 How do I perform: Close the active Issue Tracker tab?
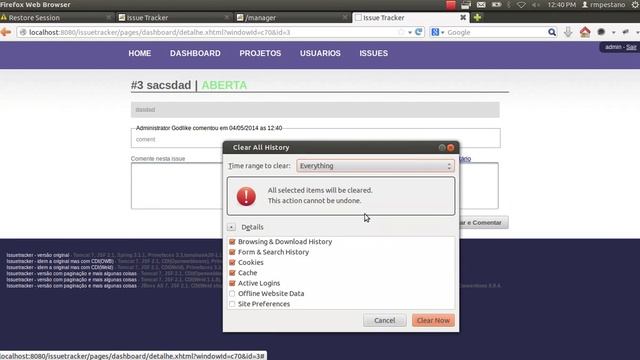click(463, 18)
